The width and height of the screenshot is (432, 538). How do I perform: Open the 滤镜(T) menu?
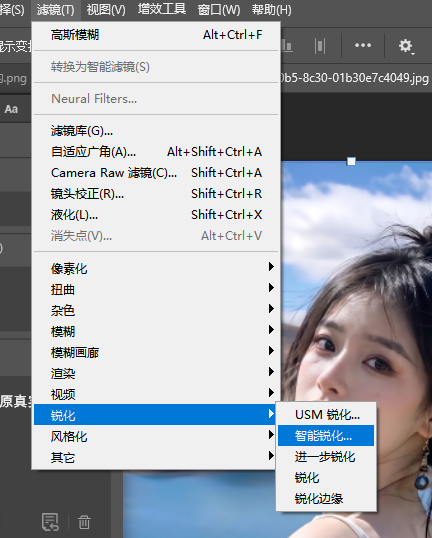(x=56, y=10)
